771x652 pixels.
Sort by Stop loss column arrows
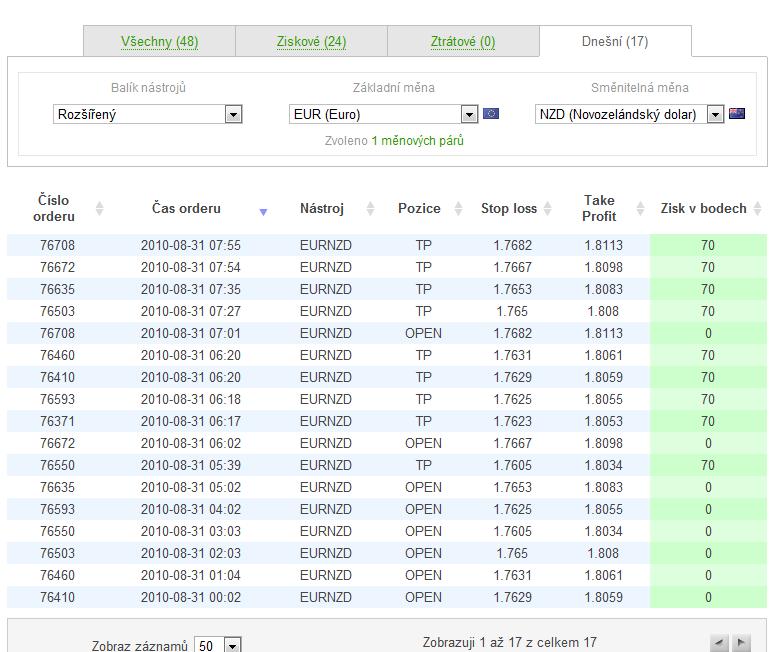click(x=547, y=208)
